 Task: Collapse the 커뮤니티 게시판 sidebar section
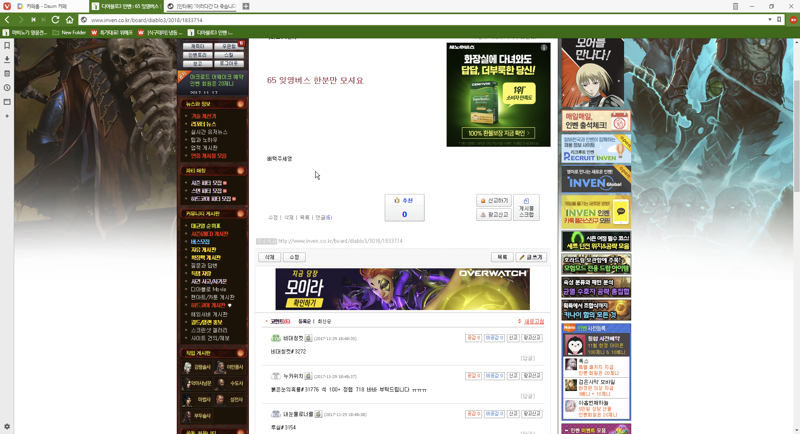[240, 214]
